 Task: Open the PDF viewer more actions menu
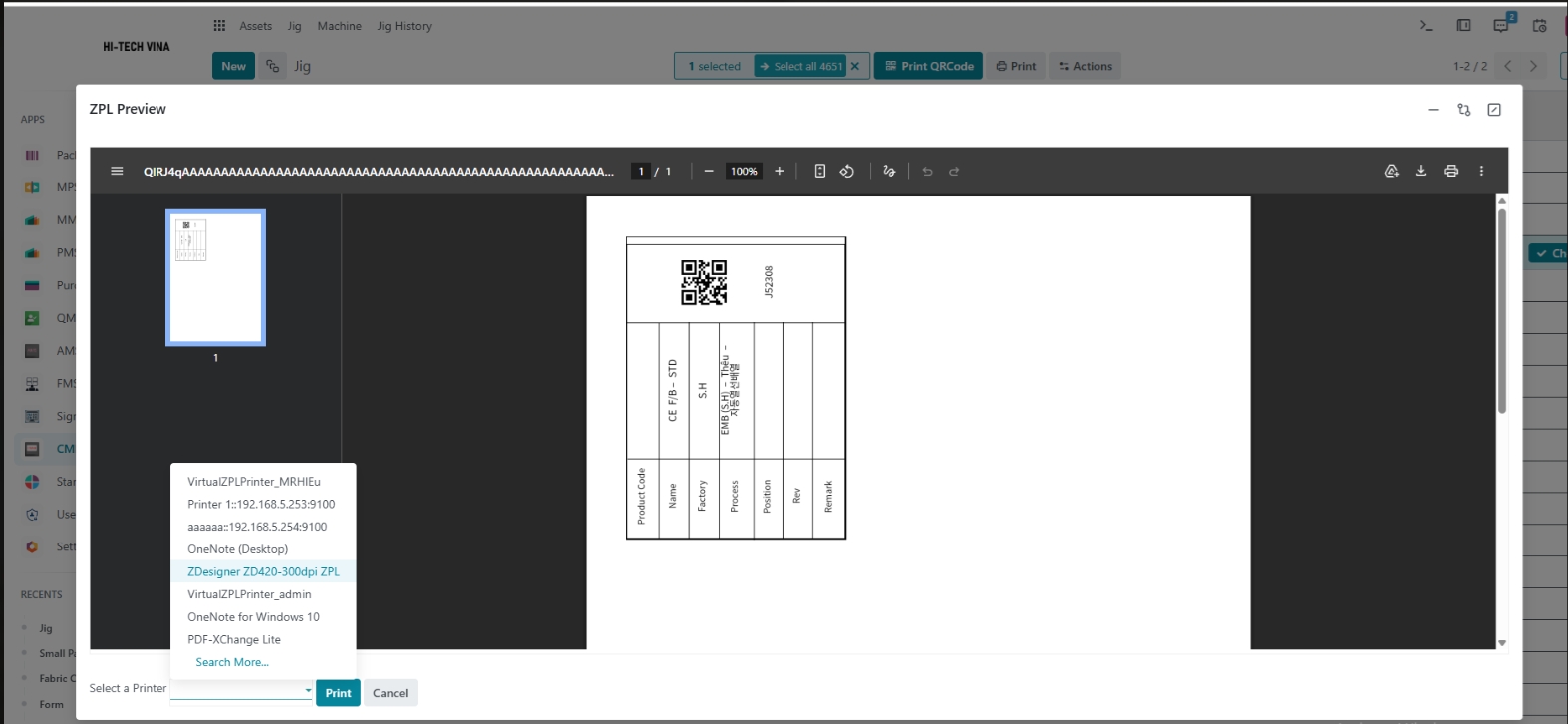point(1481,171)
